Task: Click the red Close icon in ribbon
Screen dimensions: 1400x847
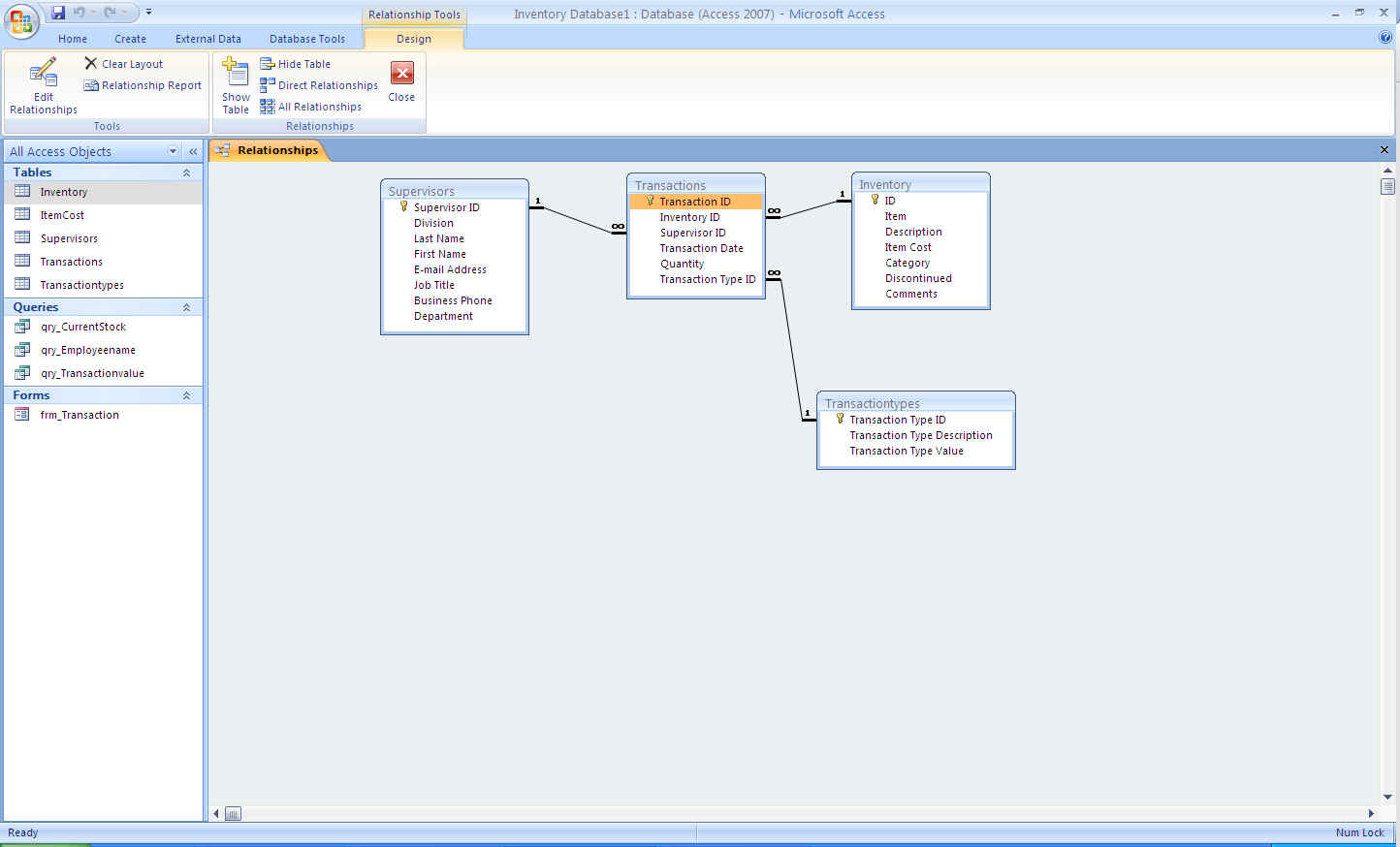Action: click(x=401, y=74)
